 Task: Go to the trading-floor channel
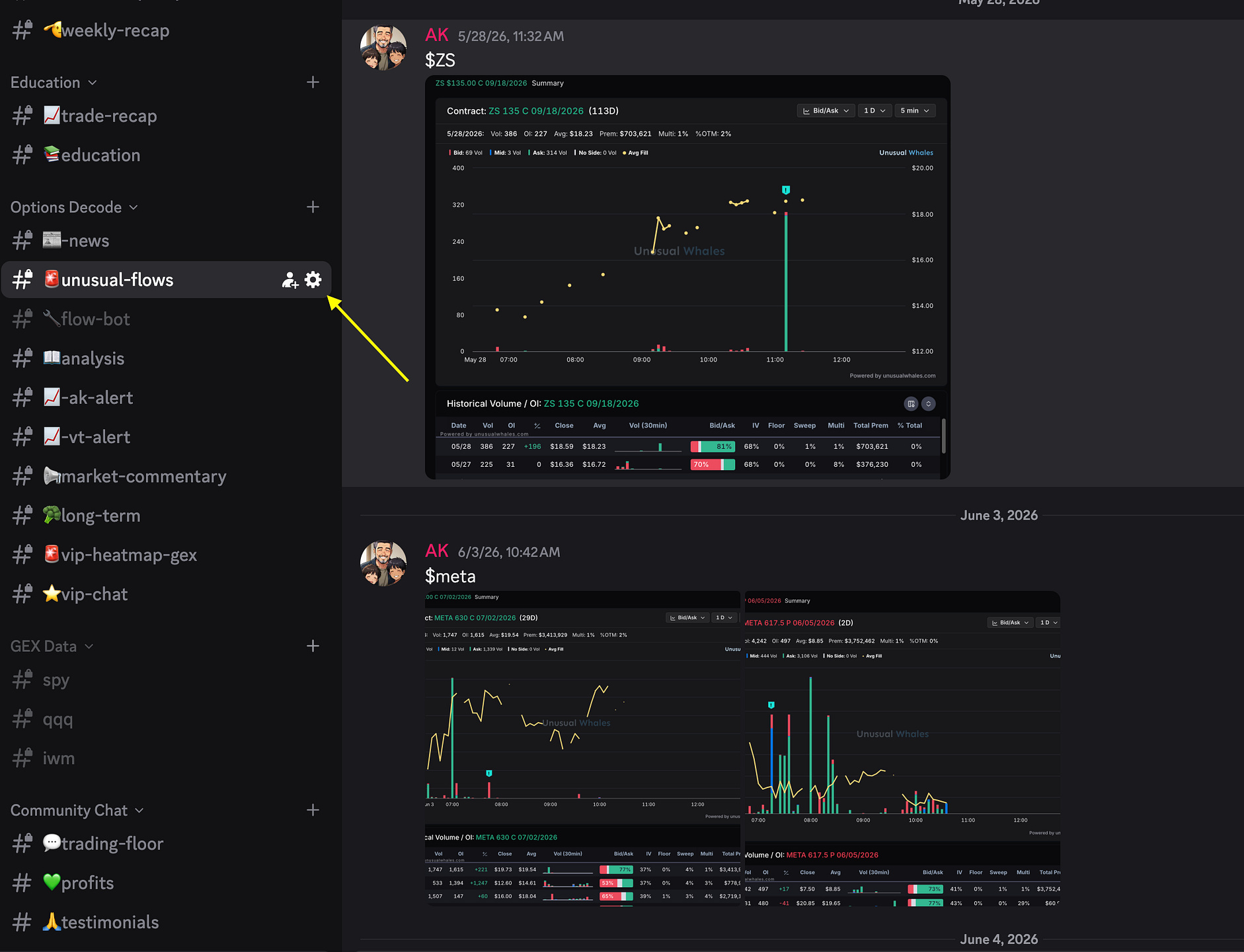click(x=167, y=844)
